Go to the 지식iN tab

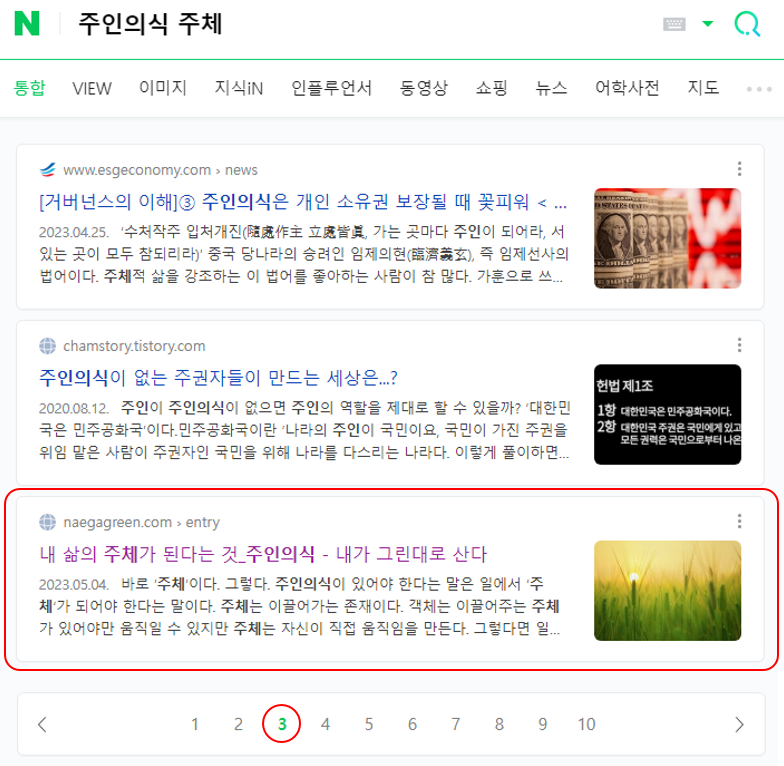tap(238, 88)
